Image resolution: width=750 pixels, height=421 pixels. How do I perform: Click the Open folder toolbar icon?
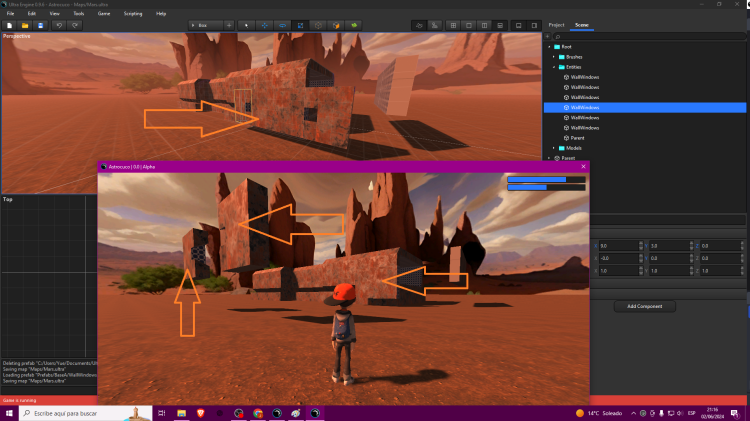pyautogui.click(x=24, y=23)
